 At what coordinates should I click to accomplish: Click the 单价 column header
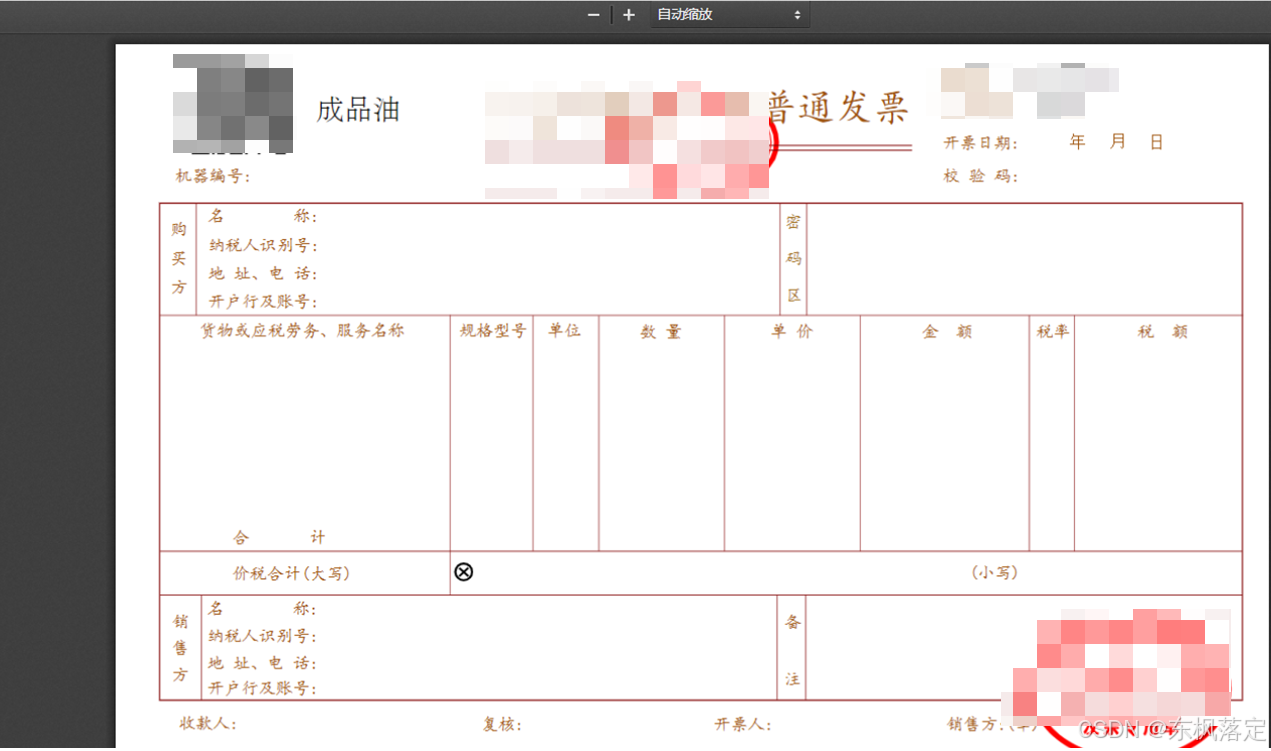tap(792, 332)
